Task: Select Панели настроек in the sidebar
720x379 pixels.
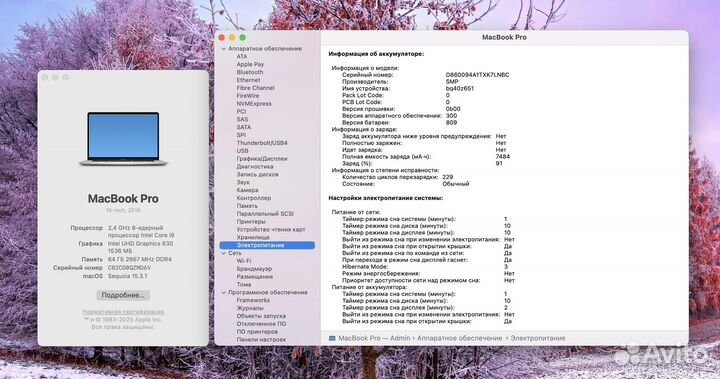Action: (x=261, y=339)
